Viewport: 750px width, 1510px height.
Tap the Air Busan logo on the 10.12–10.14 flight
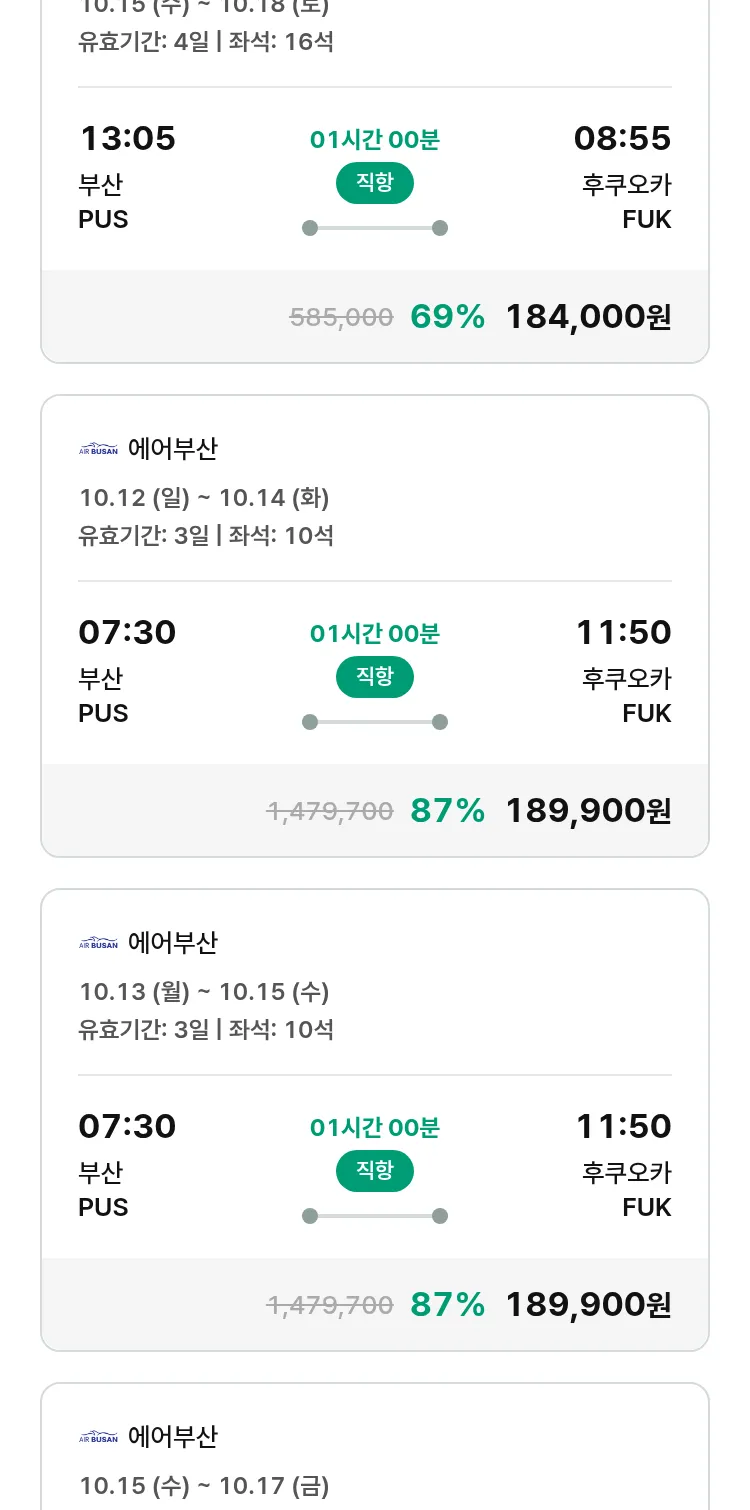click(98, 450)
